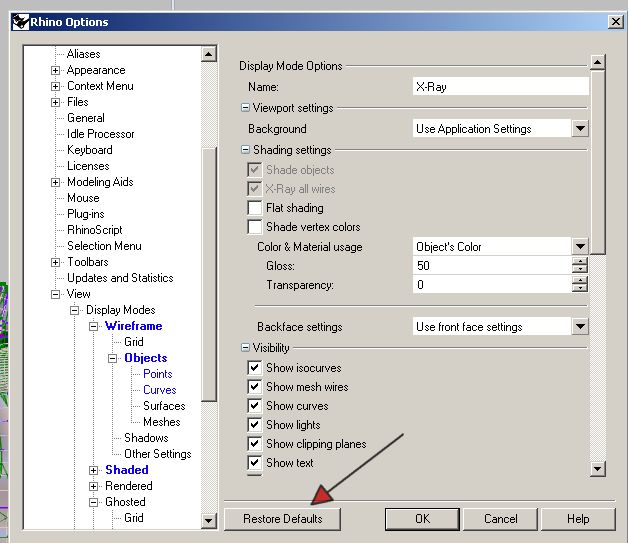Collapse the View tree node
Image resolution: width=628 pixels, height=543 pixels.
tap(55, 295)
